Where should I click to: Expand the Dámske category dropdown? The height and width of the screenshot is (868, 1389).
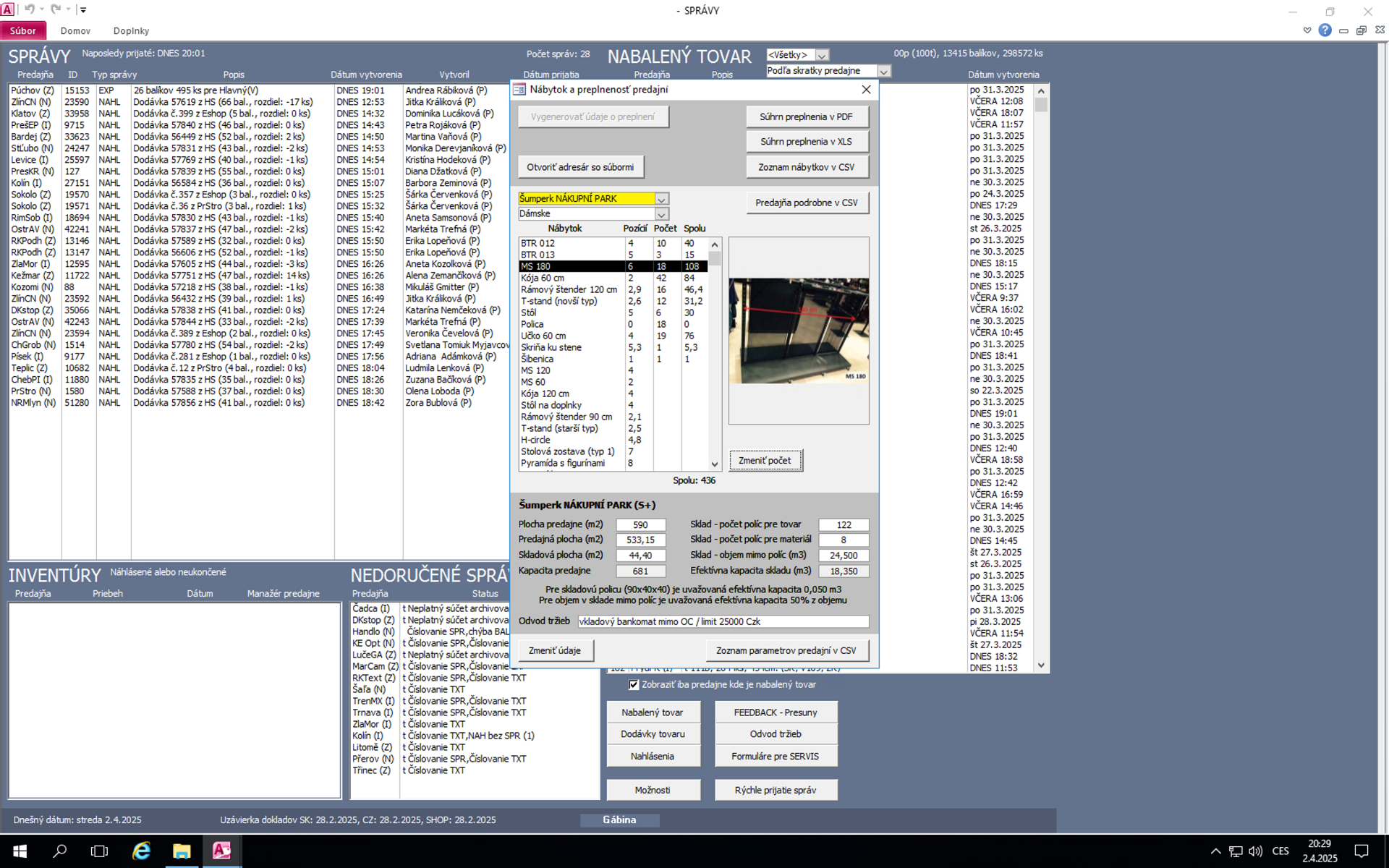[x=660, y=214]
